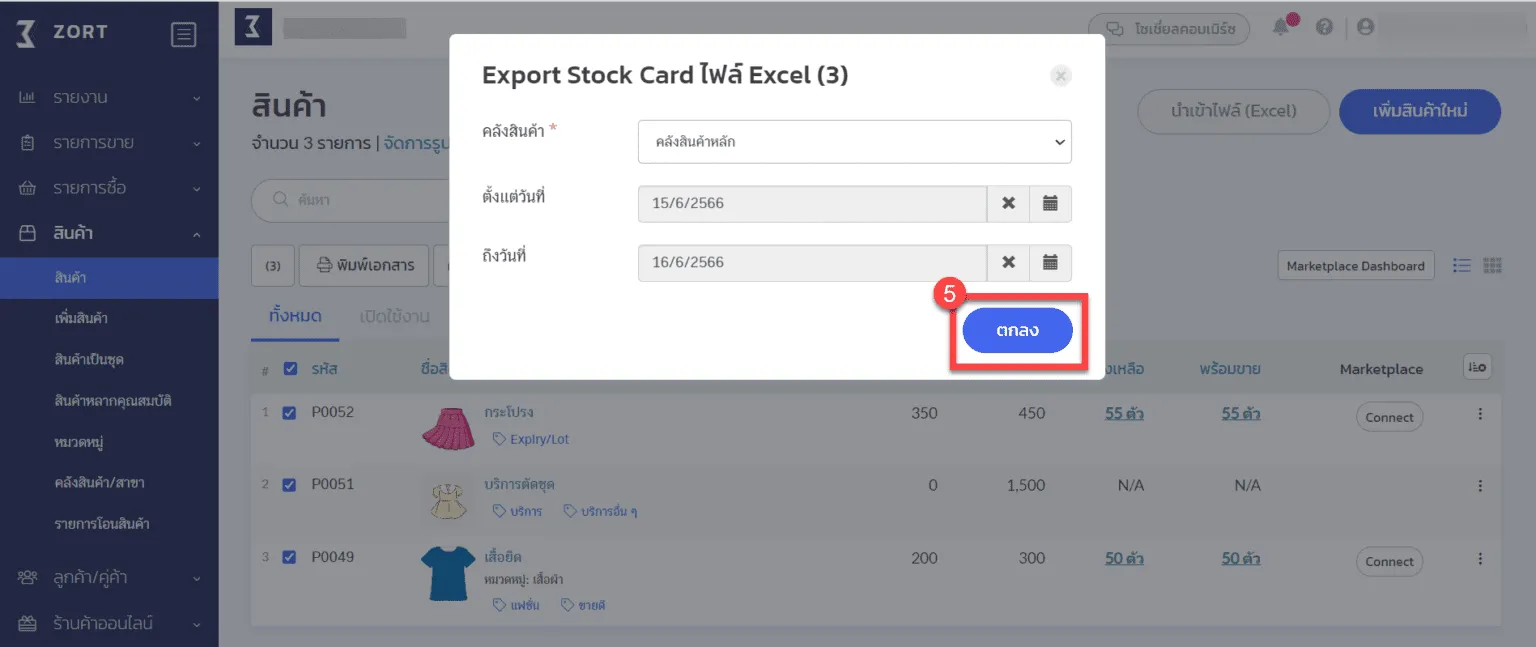Switch to grid view icon
Screen dimensions: 1536x647
(x=1492, y=266)
